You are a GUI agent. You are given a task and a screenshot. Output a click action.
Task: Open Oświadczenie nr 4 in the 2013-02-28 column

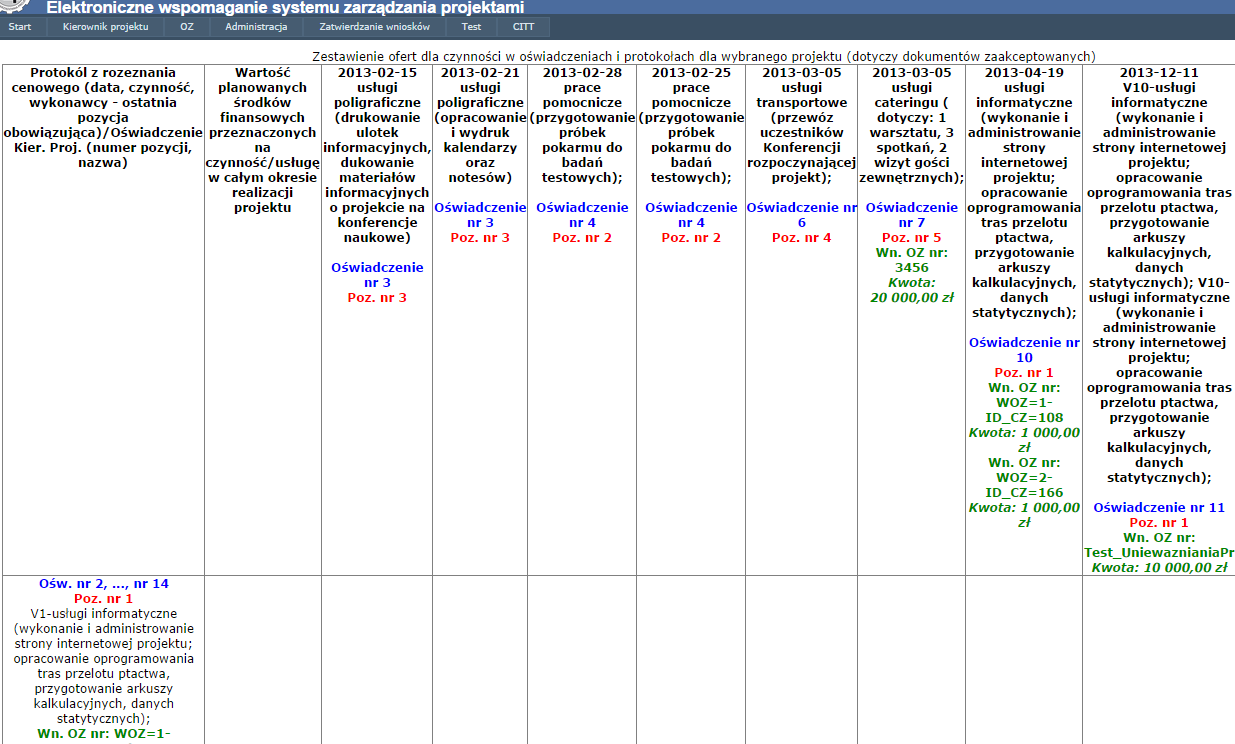pos(582,215)
